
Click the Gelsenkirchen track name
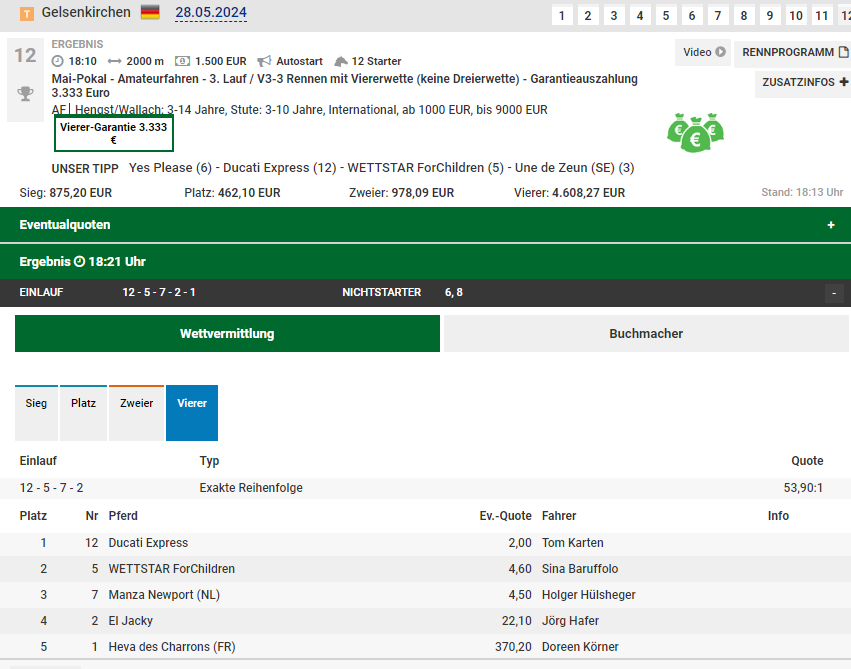click(x=86, y=12)
